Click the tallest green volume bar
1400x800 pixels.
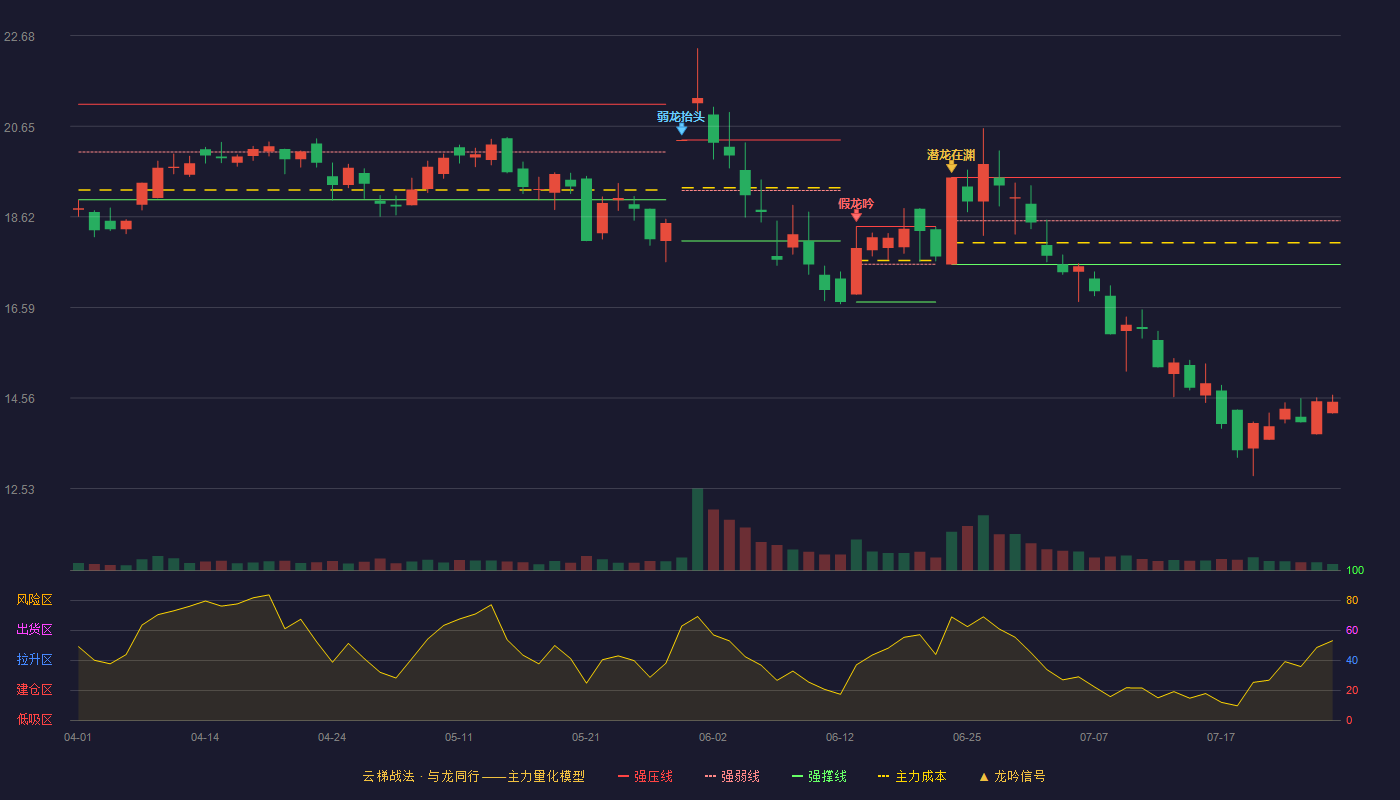697,529
